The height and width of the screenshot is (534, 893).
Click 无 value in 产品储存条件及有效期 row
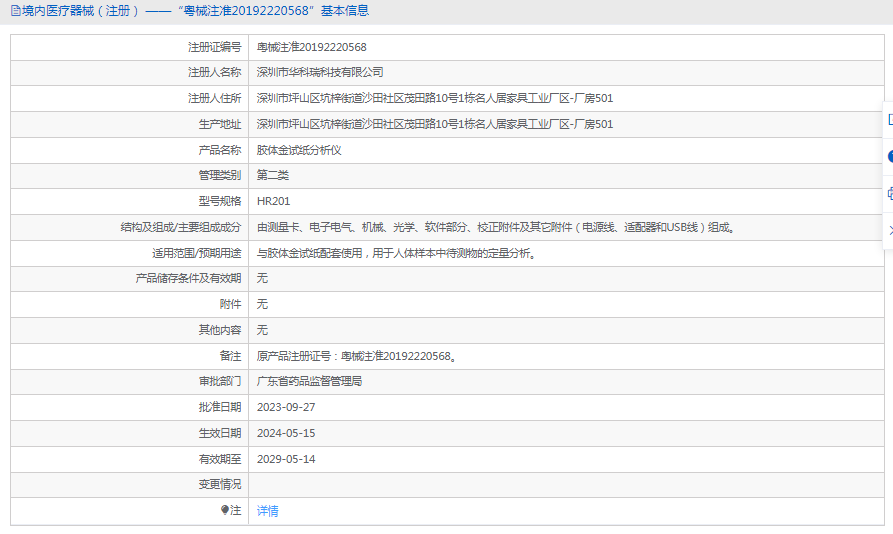point(262,278)
